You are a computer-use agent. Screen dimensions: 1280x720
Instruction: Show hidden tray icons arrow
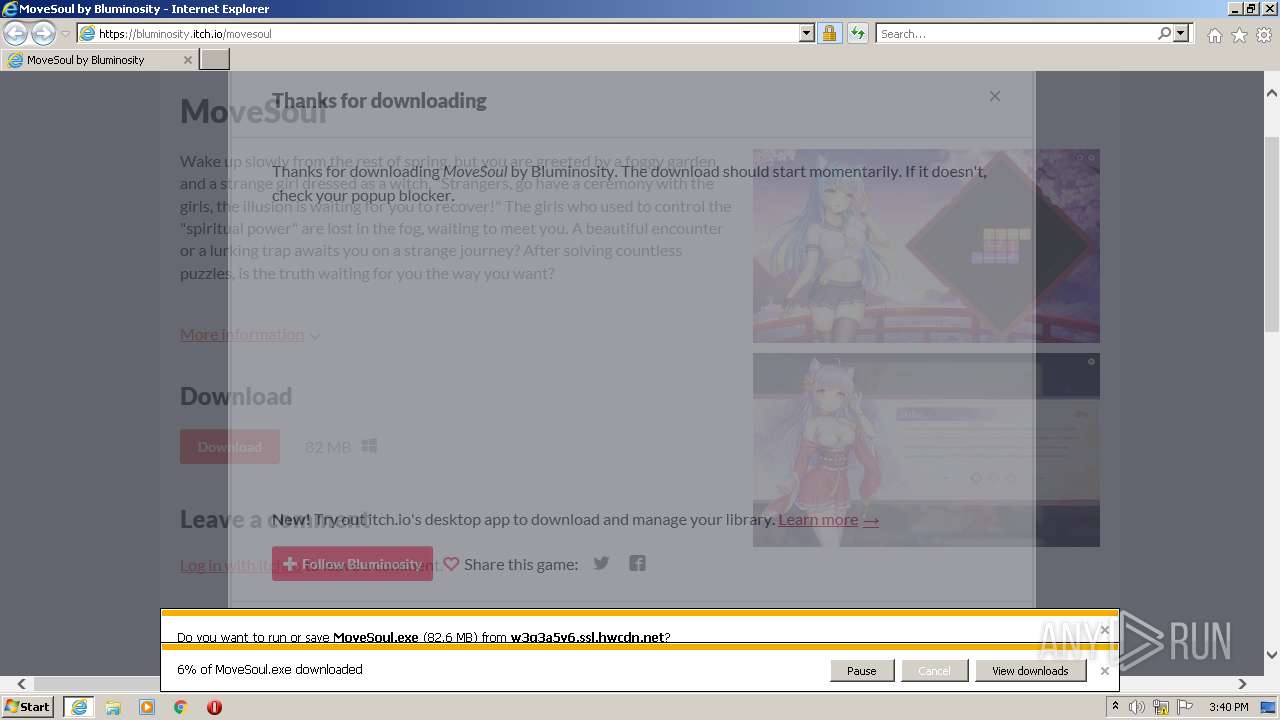coord(1115,707)
